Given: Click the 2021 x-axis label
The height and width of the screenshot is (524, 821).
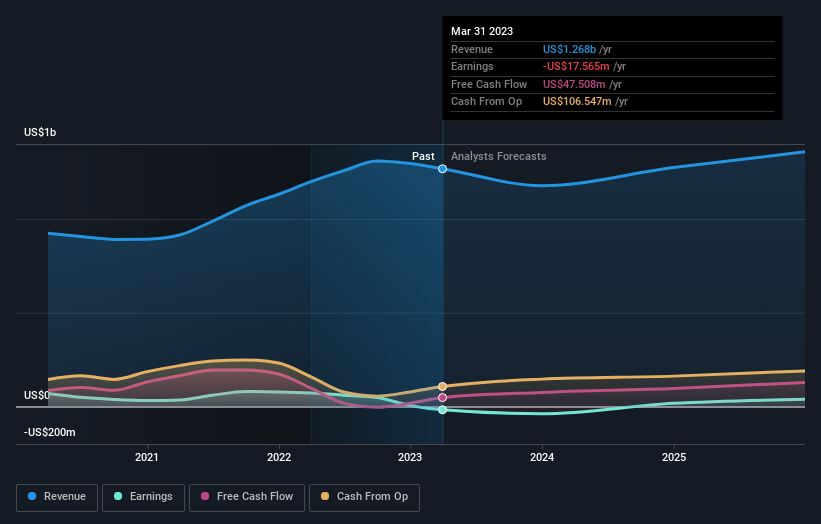Looking at the screenshot, I should click(x=147, y=457).
